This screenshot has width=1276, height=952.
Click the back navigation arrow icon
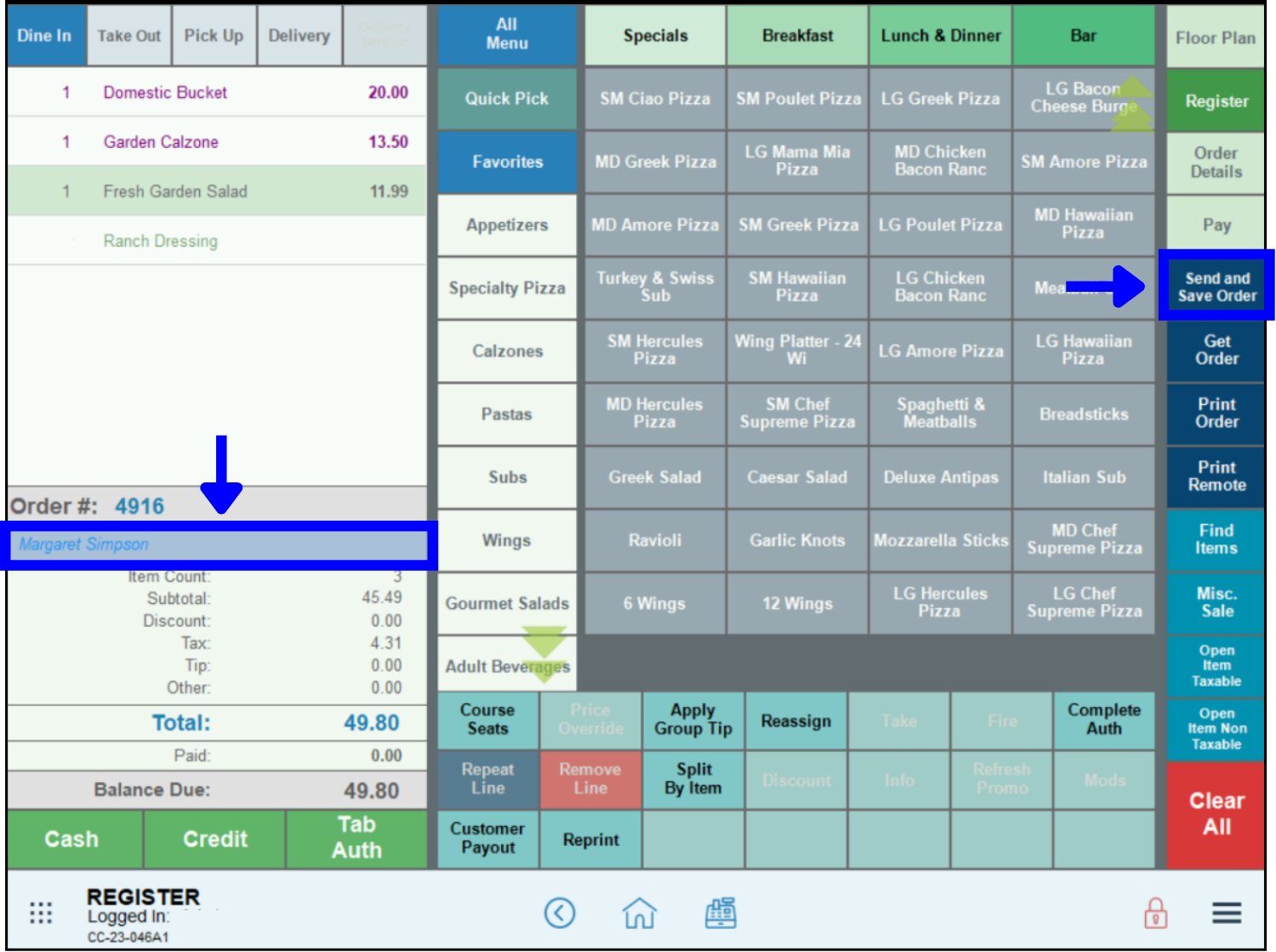(560, 913)
